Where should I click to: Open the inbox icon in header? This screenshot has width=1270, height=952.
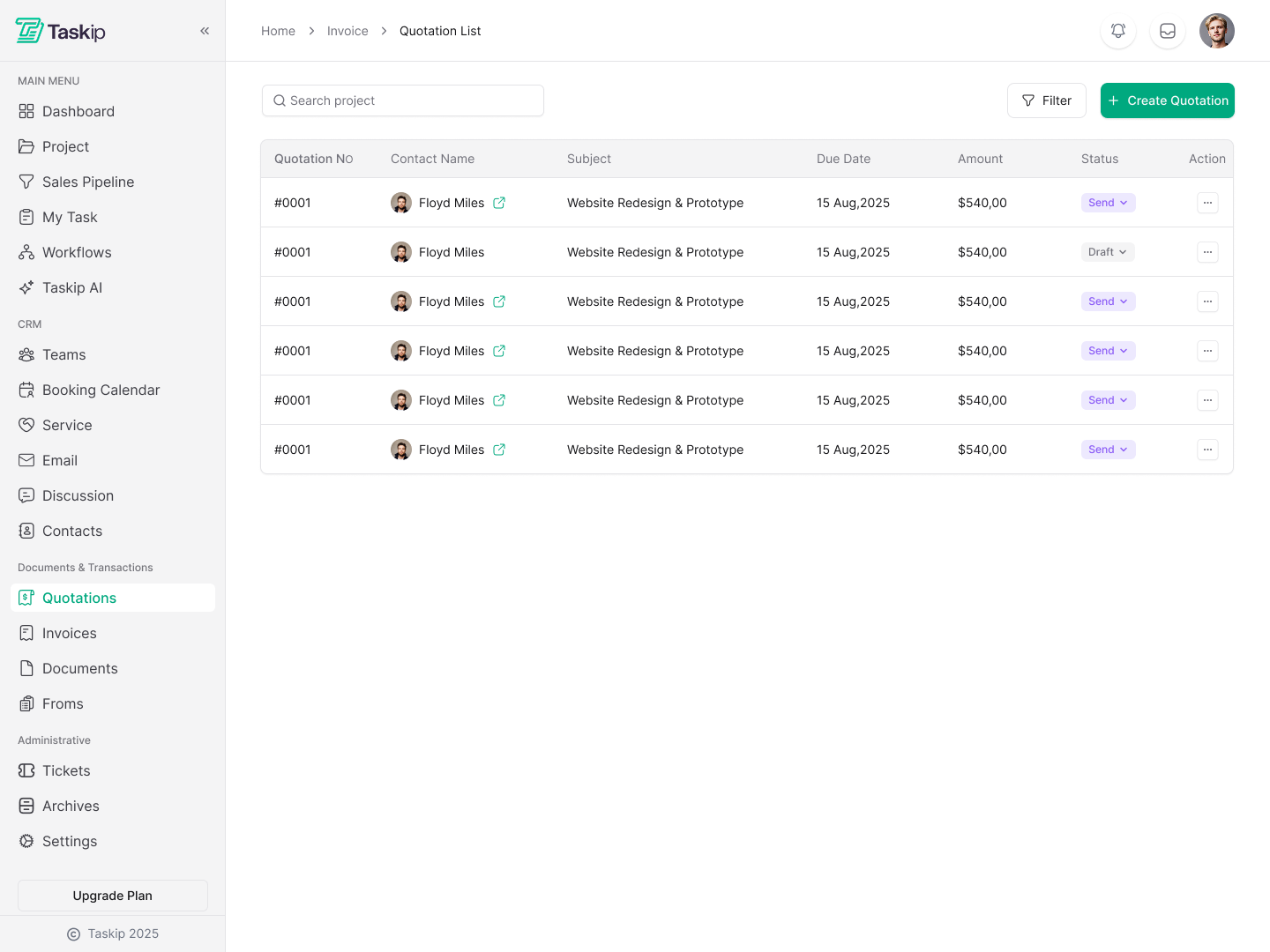pos(1168,31)
